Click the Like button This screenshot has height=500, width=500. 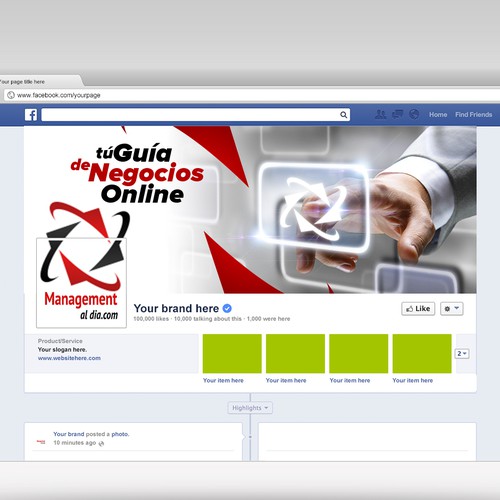418,309
